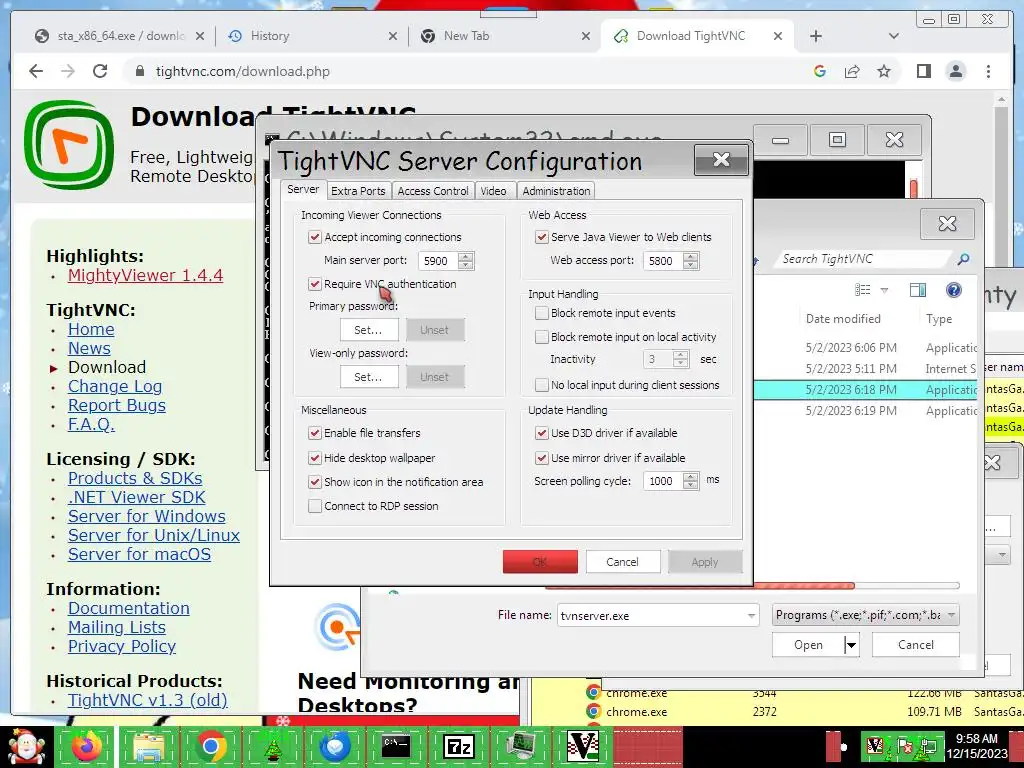Open the Open button split arrow

point(850,645)
